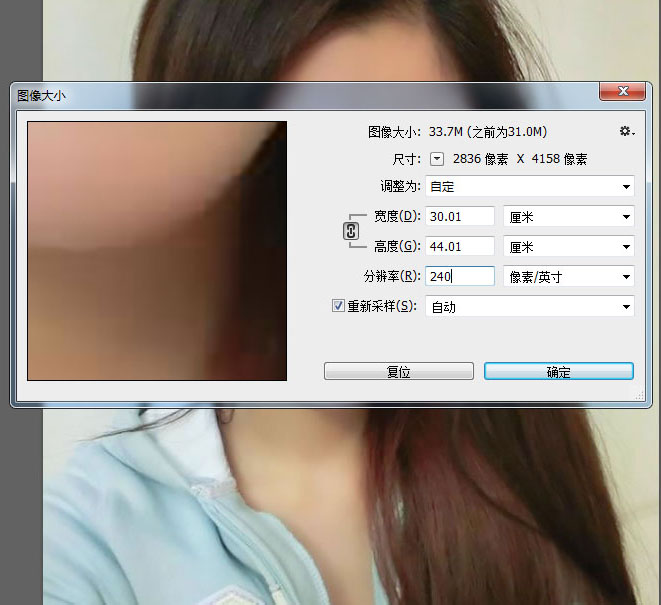The width and height of the screenshot is (661, 605).
Task: Click the 分辨率 input field with 240
Action: 460,276
